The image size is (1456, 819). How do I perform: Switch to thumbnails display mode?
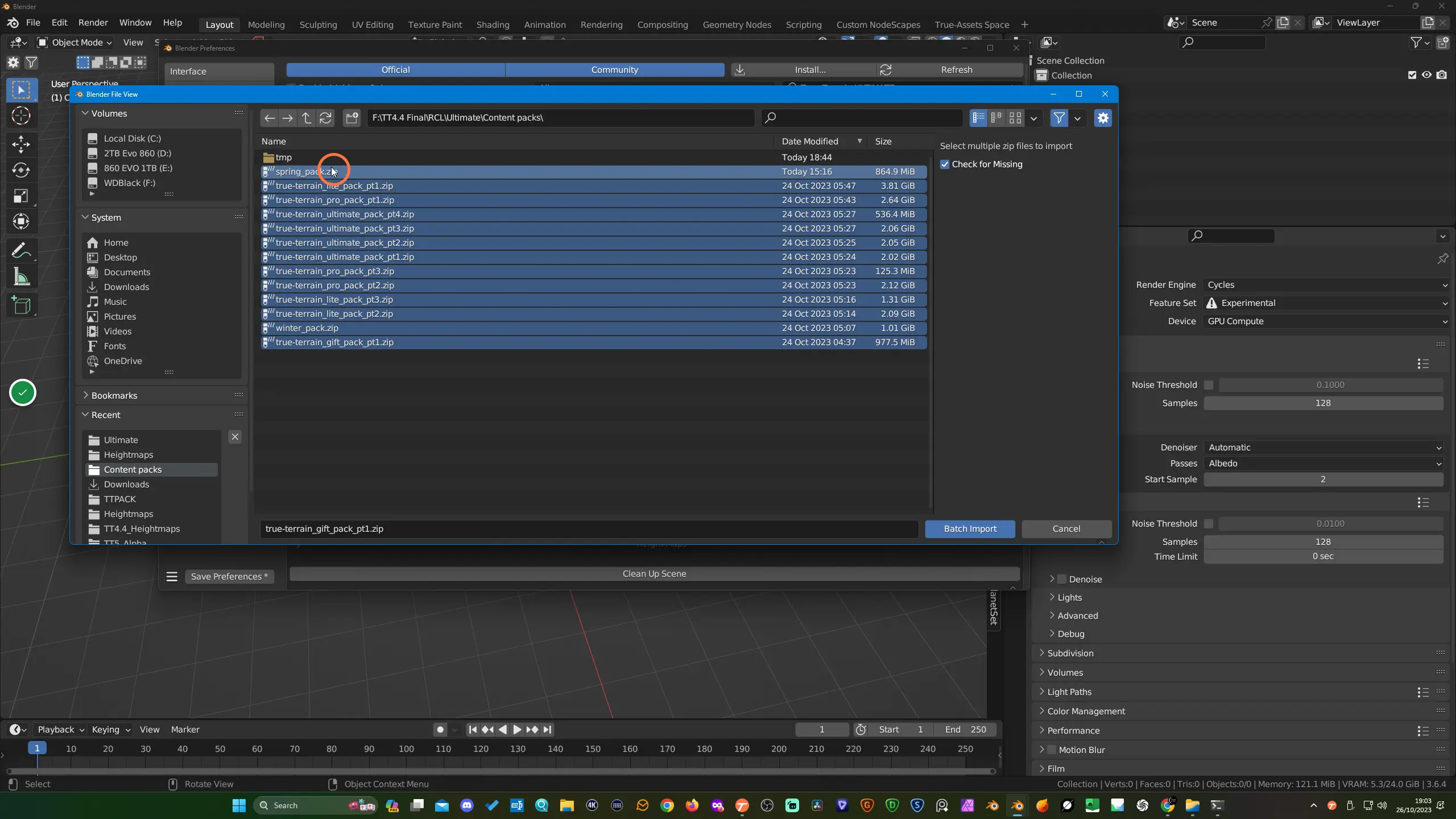1015,118
